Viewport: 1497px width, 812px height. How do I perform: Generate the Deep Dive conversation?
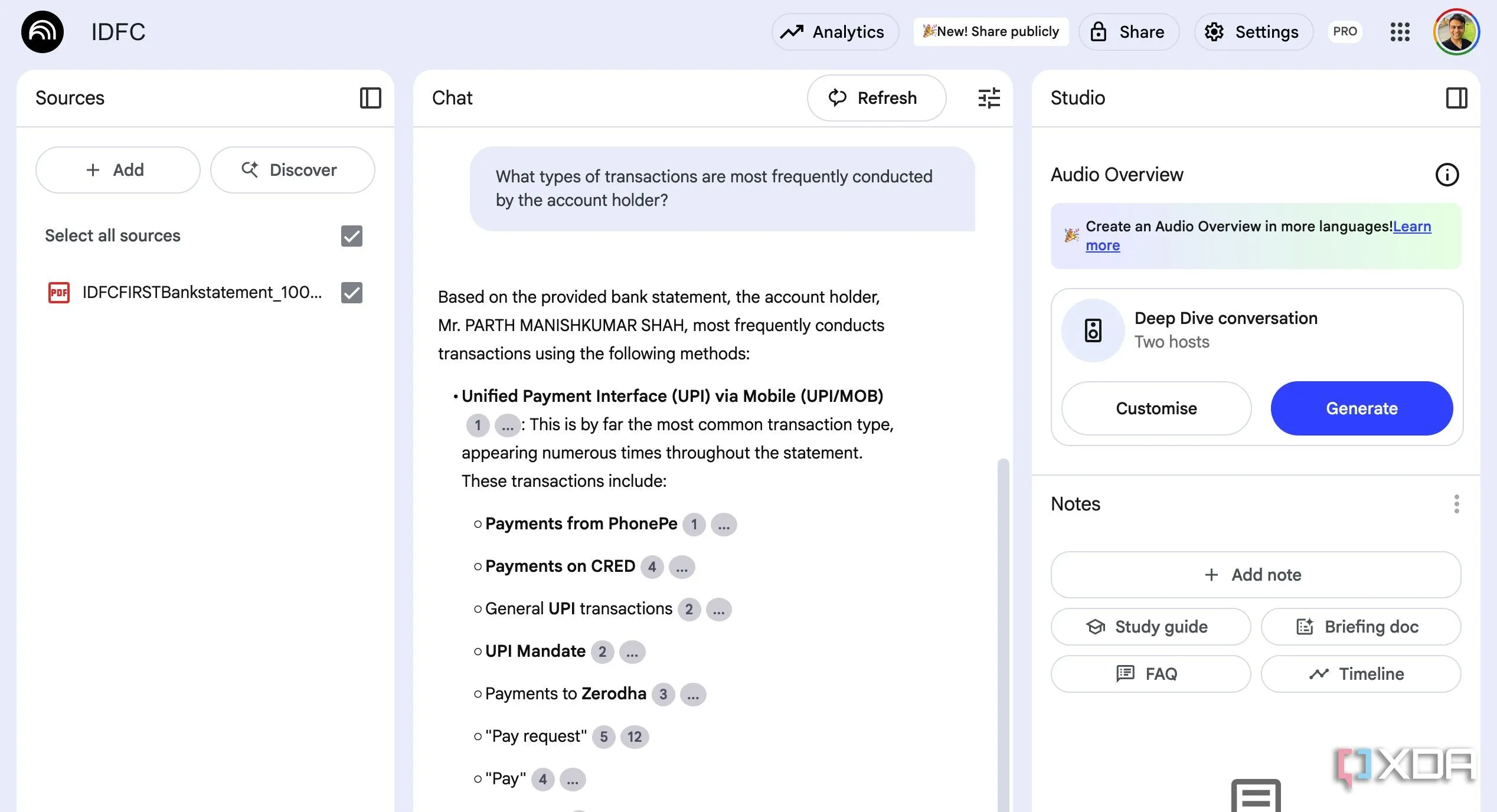tap(1361, 408)
